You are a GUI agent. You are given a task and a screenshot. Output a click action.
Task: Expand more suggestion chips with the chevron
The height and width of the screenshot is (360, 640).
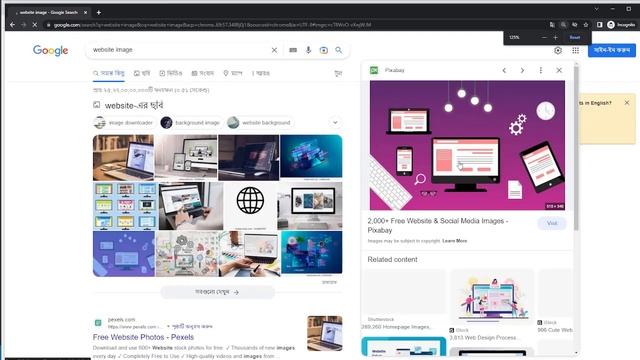tap(335, 122)
